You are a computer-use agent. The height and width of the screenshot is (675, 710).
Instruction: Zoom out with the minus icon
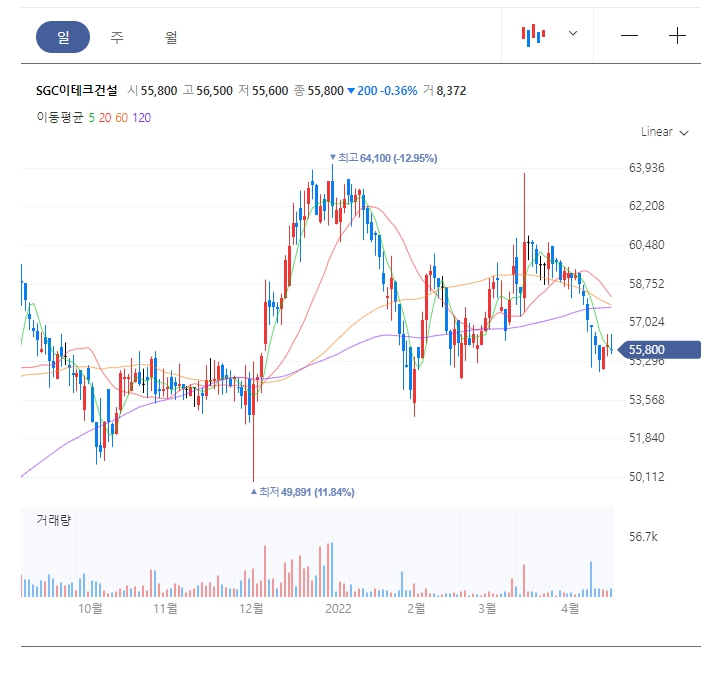point(629,35)
